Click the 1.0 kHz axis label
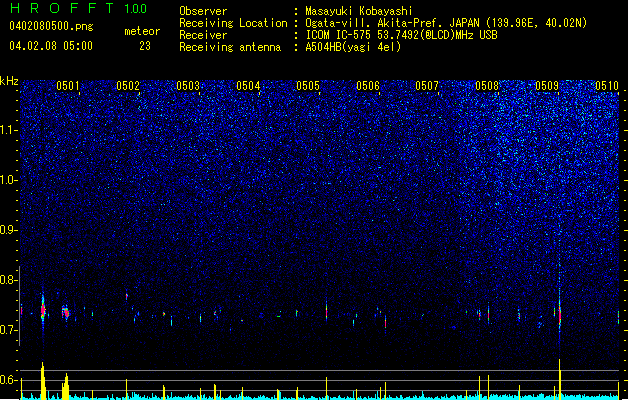Image resolution: width=629 pixels, height=400 pixels. (x=9, y=180)
